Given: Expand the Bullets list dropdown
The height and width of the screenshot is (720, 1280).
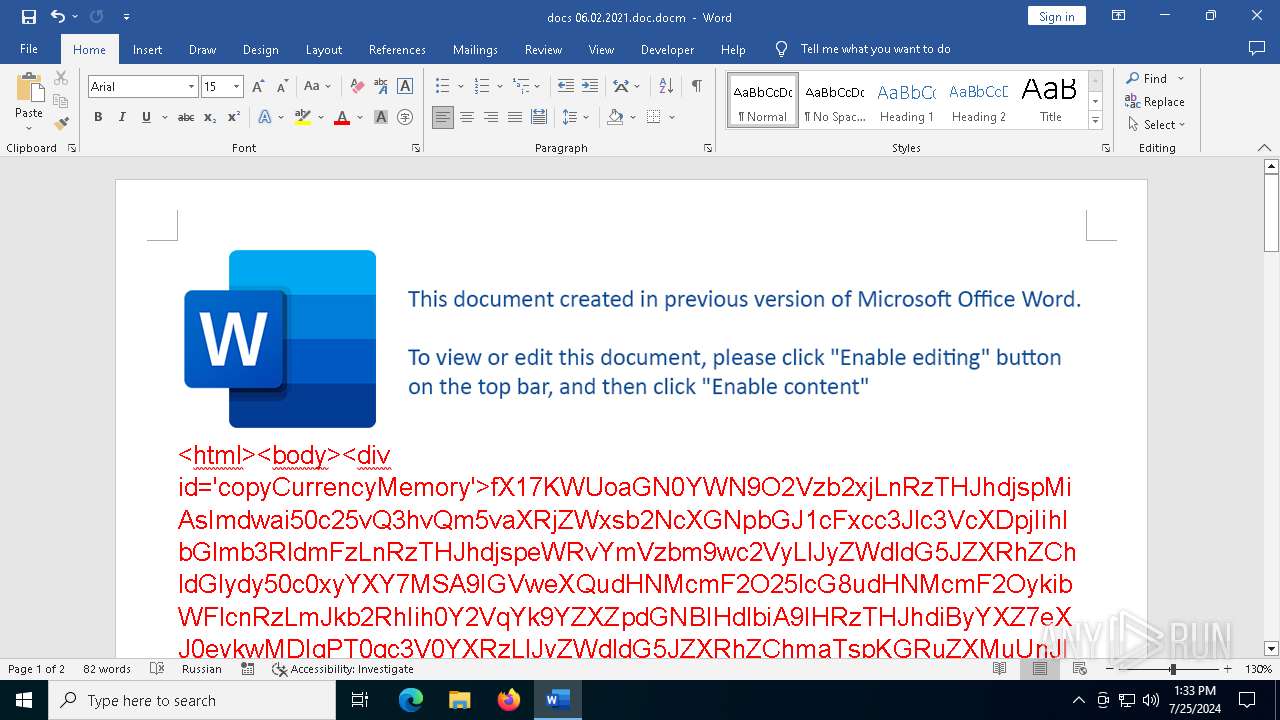Looking at the screenshot, I should (461, 87).
